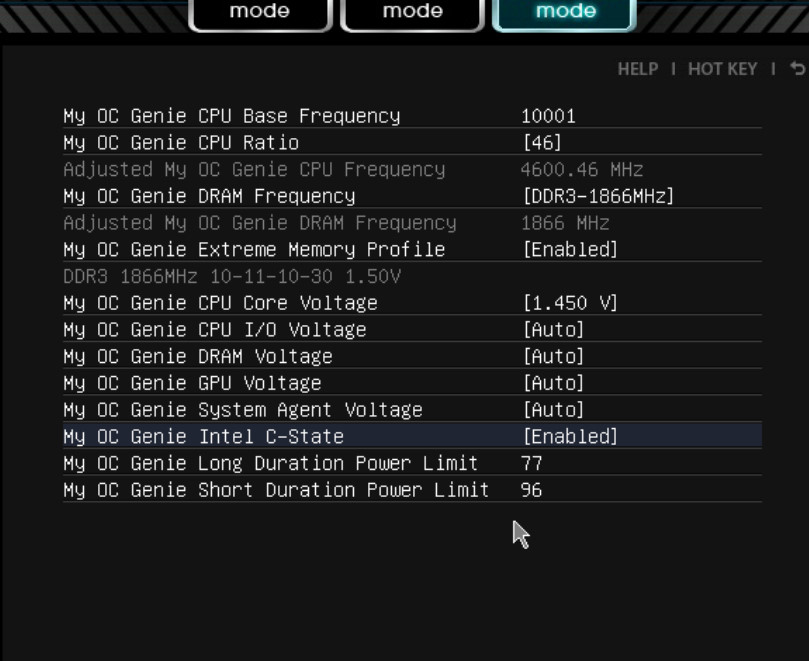The height and width of the screenshot is (661, 809).
Task: Select My OC Genie Extreme Memory Profile label
Action: [254, 250]
